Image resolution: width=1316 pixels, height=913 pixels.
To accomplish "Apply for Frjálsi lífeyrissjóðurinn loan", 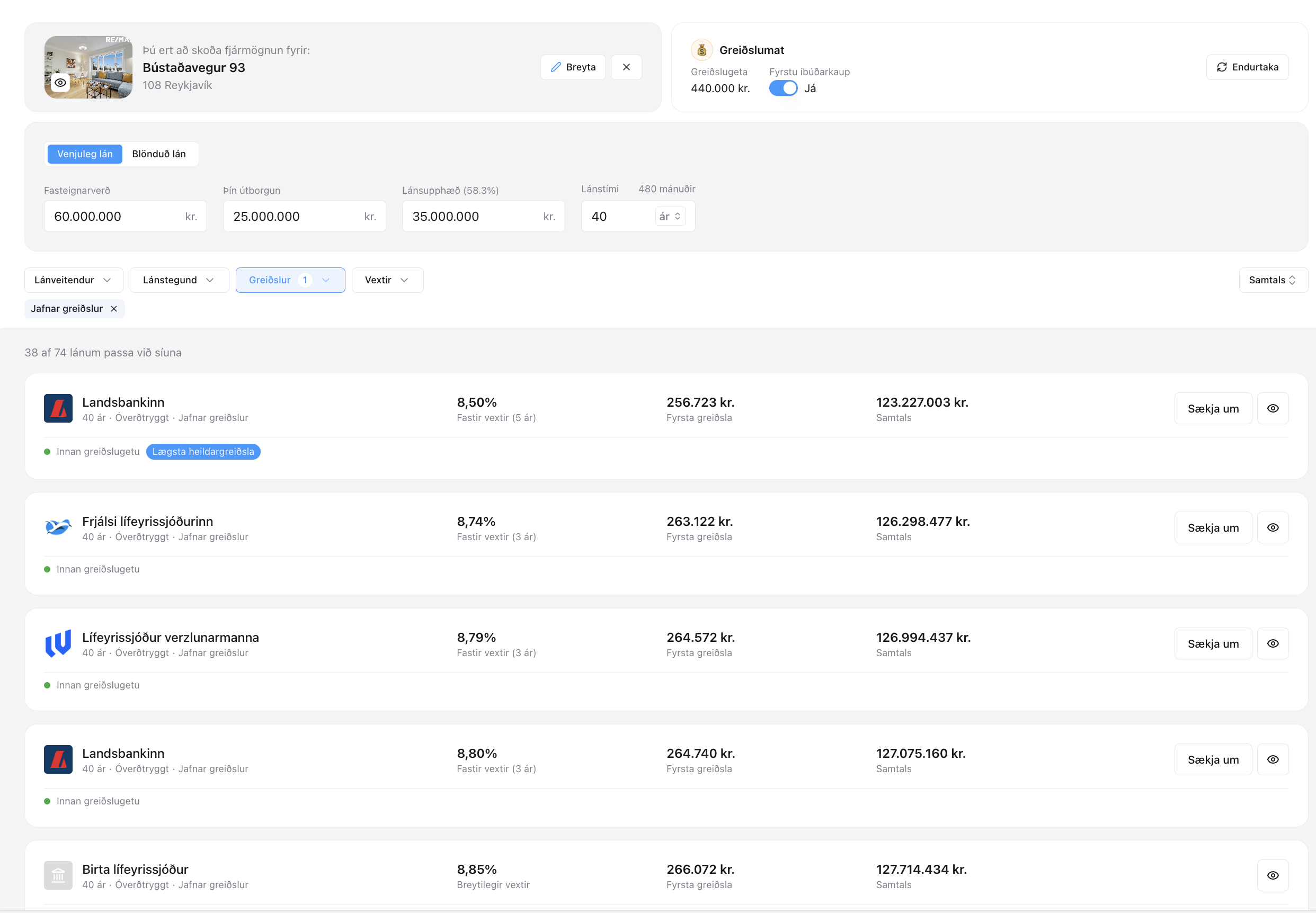I will pos(1213,527).
